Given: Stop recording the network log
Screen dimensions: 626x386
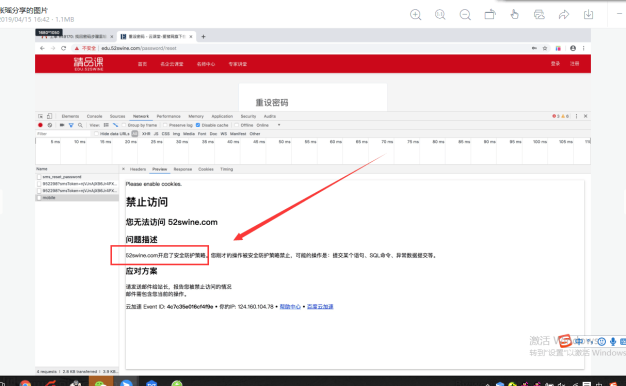Looking at the screenshot, I should pos(40,125).
